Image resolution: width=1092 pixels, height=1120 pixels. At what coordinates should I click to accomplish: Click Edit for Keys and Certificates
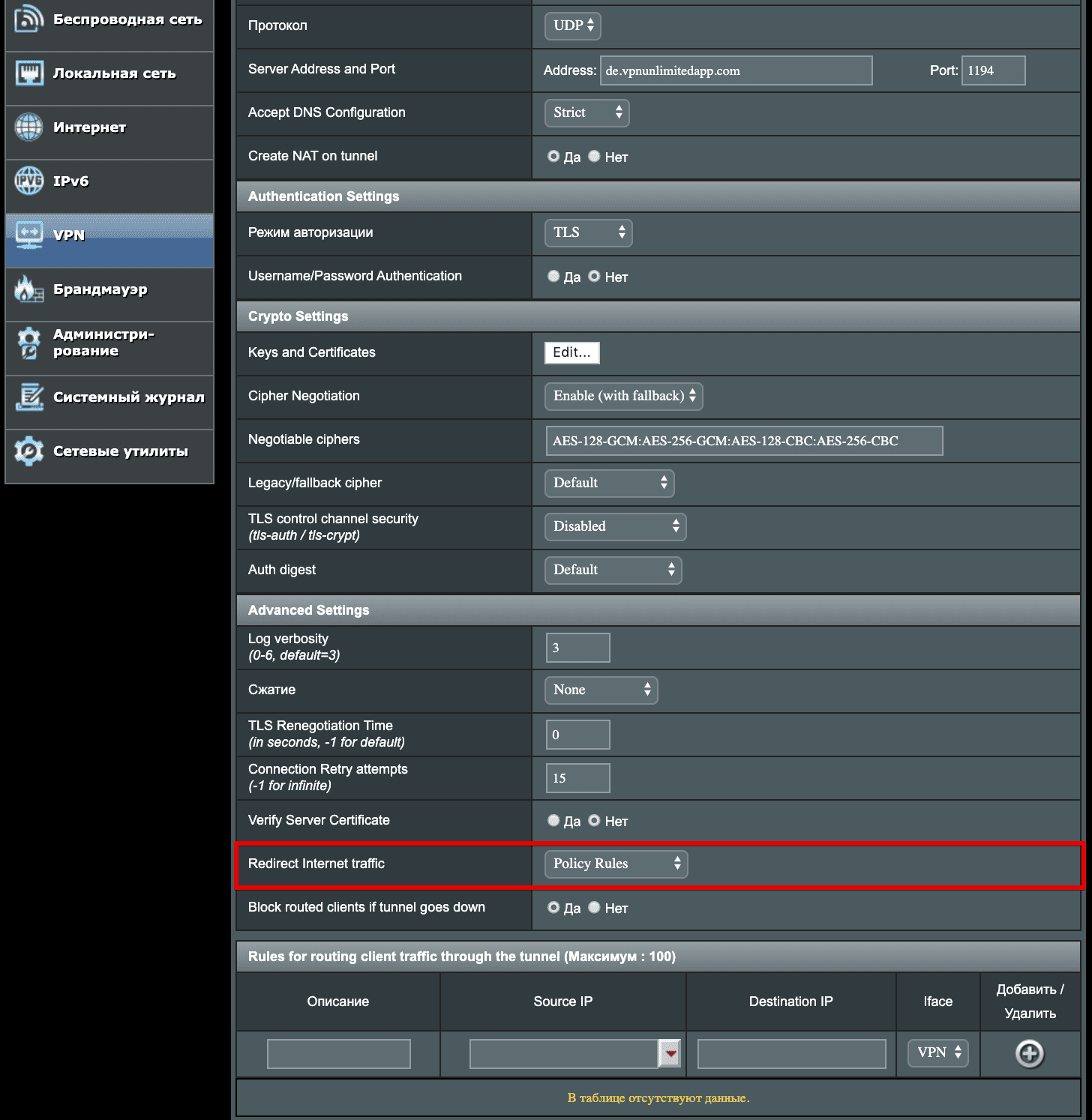pyautogui.click(x=571, y=352)
